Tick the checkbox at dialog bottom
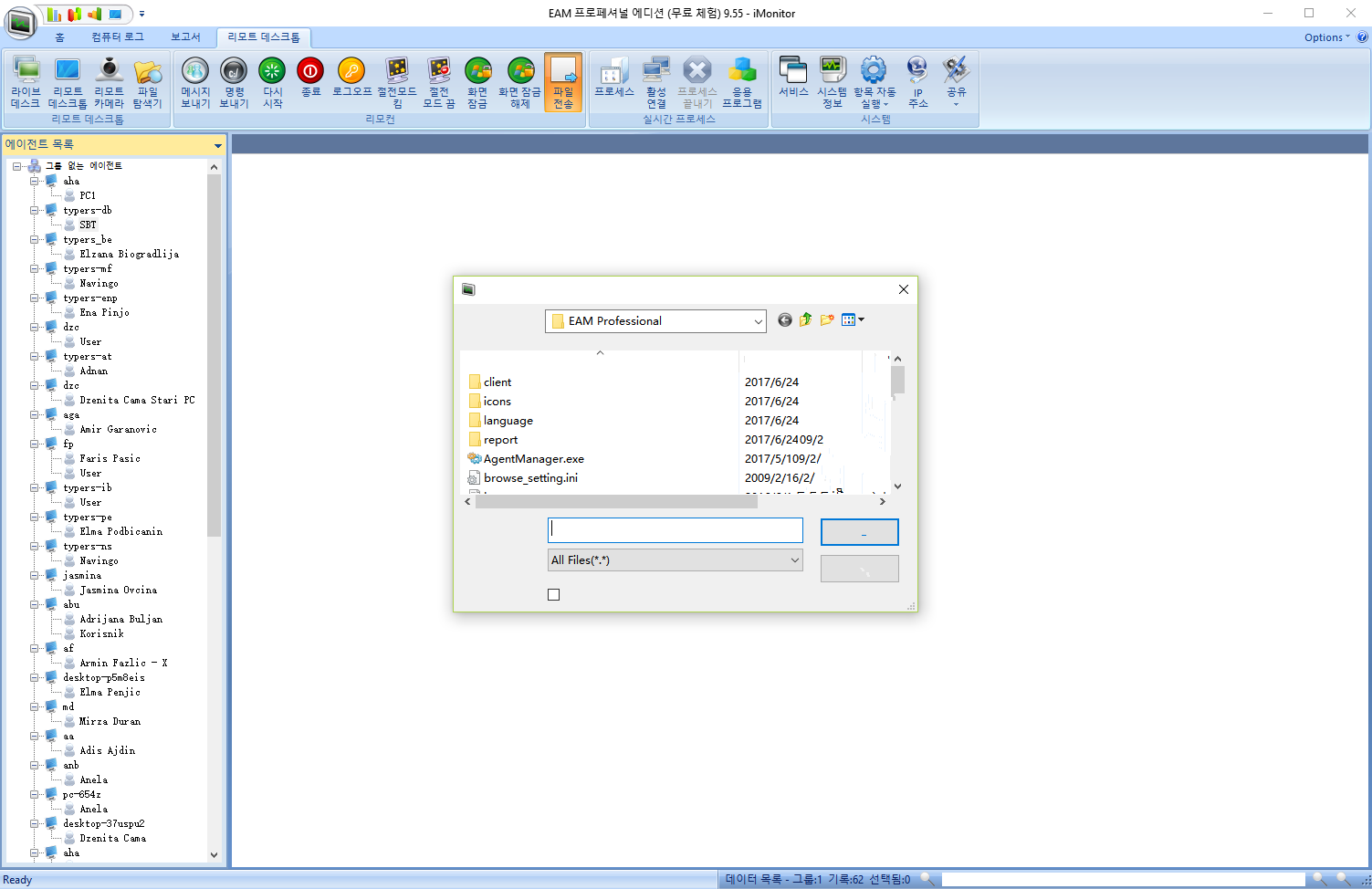 (553, 594)
